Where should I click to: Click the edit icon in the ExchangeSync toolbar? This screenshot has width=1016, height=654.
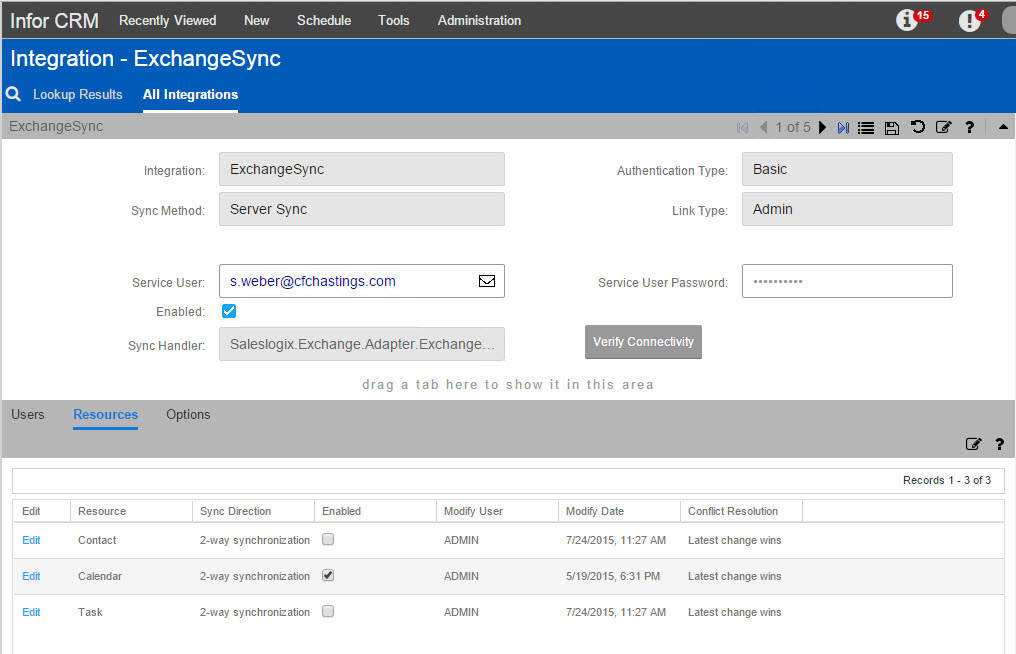click(x=943, y=127)
